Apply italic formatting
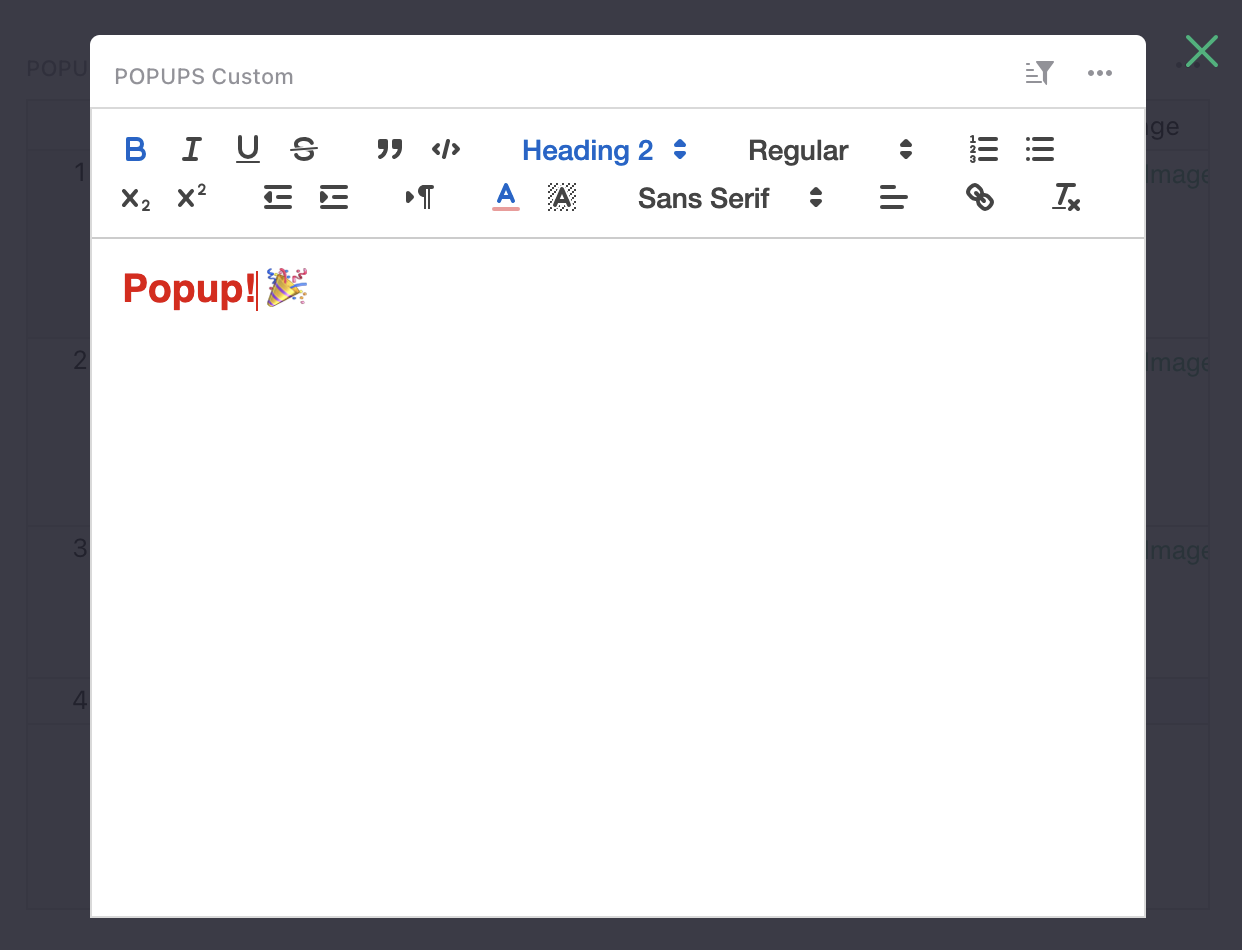The height and width of the screenshot is (950, 1242). pos(191,149)
